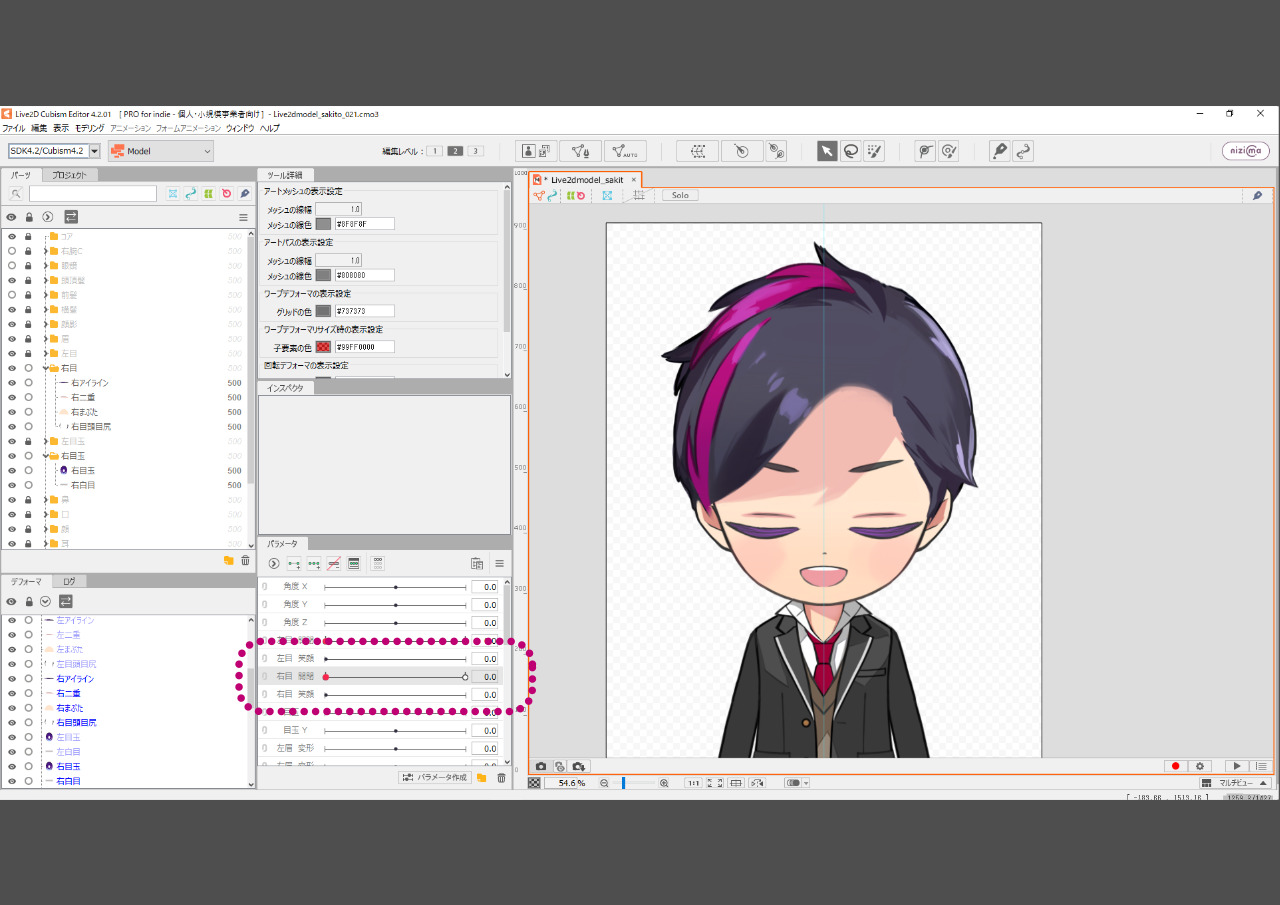The height and width of the screenshot is (905, 1280).
Task: Select the art path tool
Action: [x=999, y=151]
